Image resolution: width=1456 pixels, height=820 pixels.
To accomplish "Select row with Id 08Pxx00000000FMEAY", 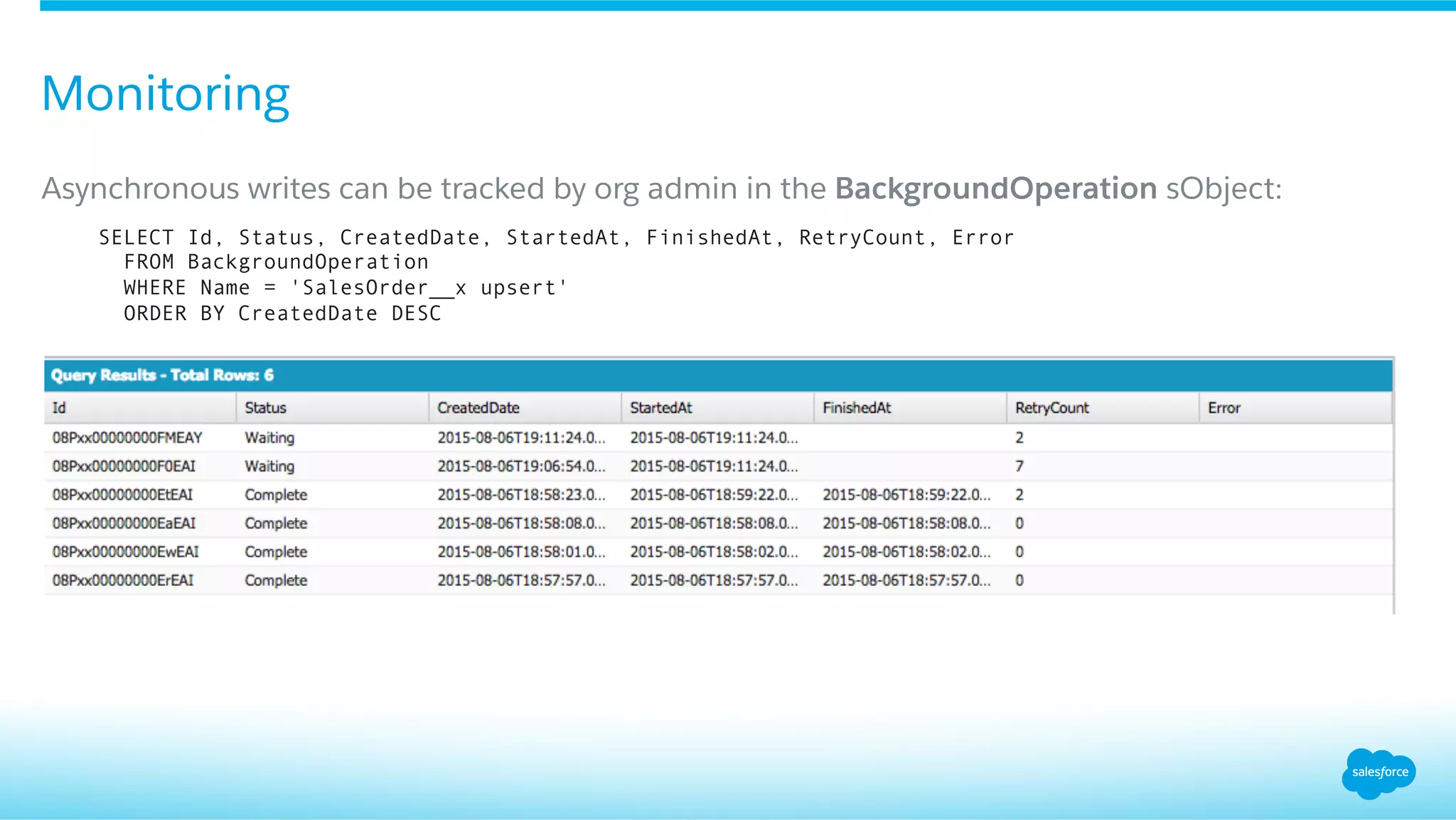I will pyautogui.click(x=127, y=438).
